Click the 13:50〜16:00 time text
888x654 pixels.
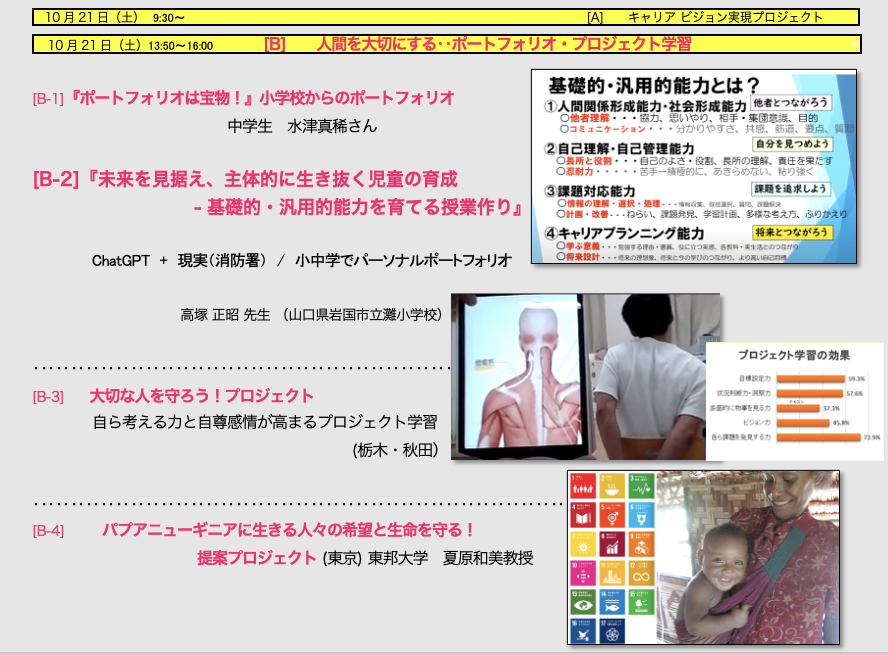tap(181, 46)
